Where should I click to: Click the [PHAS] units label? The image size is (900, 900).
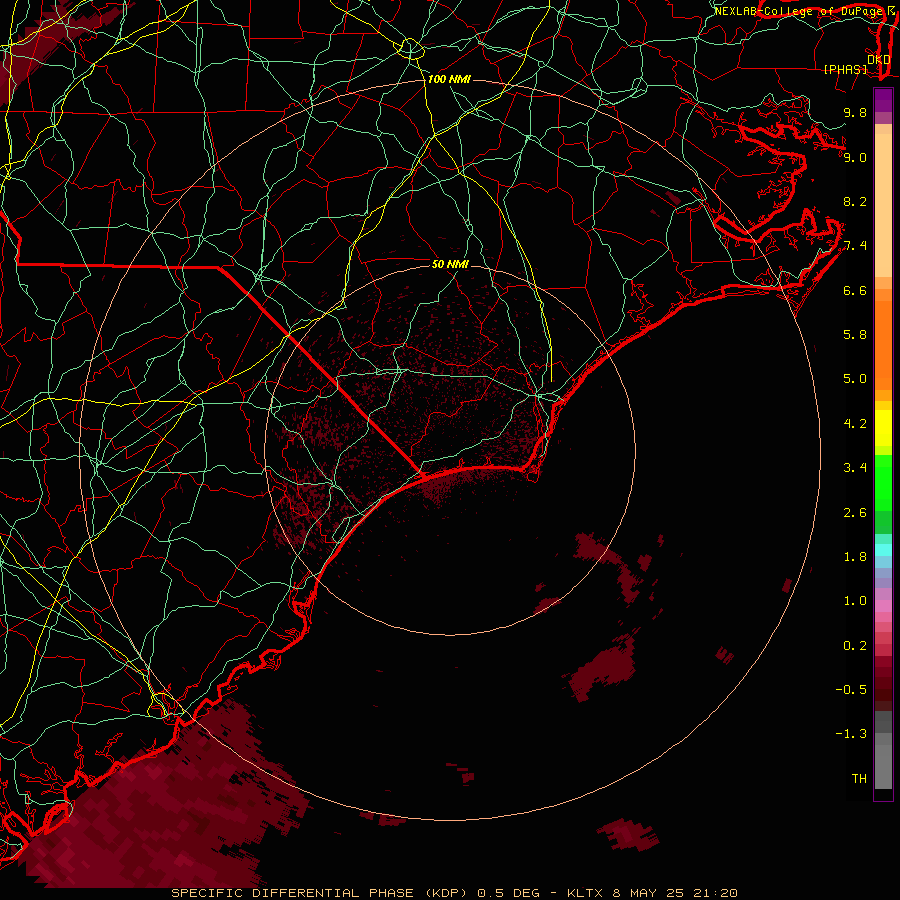click(845, 69)
